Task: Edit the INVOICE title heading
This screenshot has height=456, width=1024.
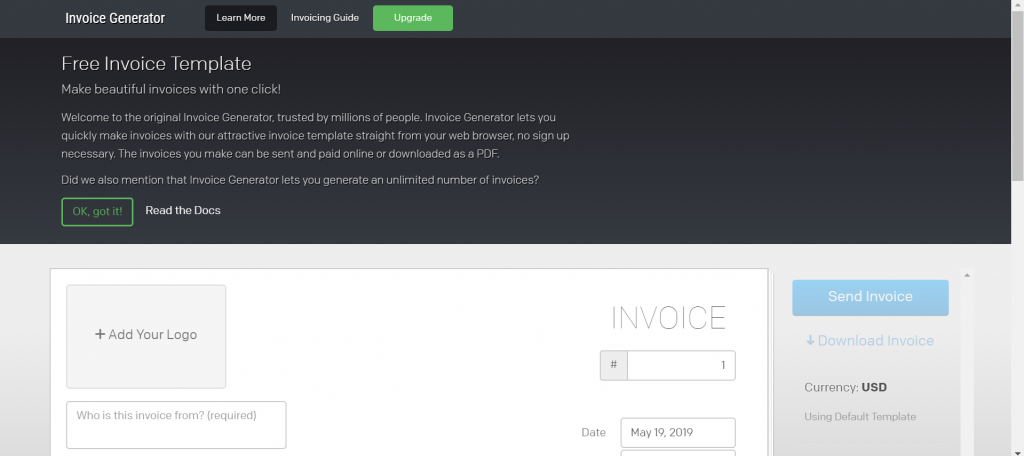Action: (668, 318)
